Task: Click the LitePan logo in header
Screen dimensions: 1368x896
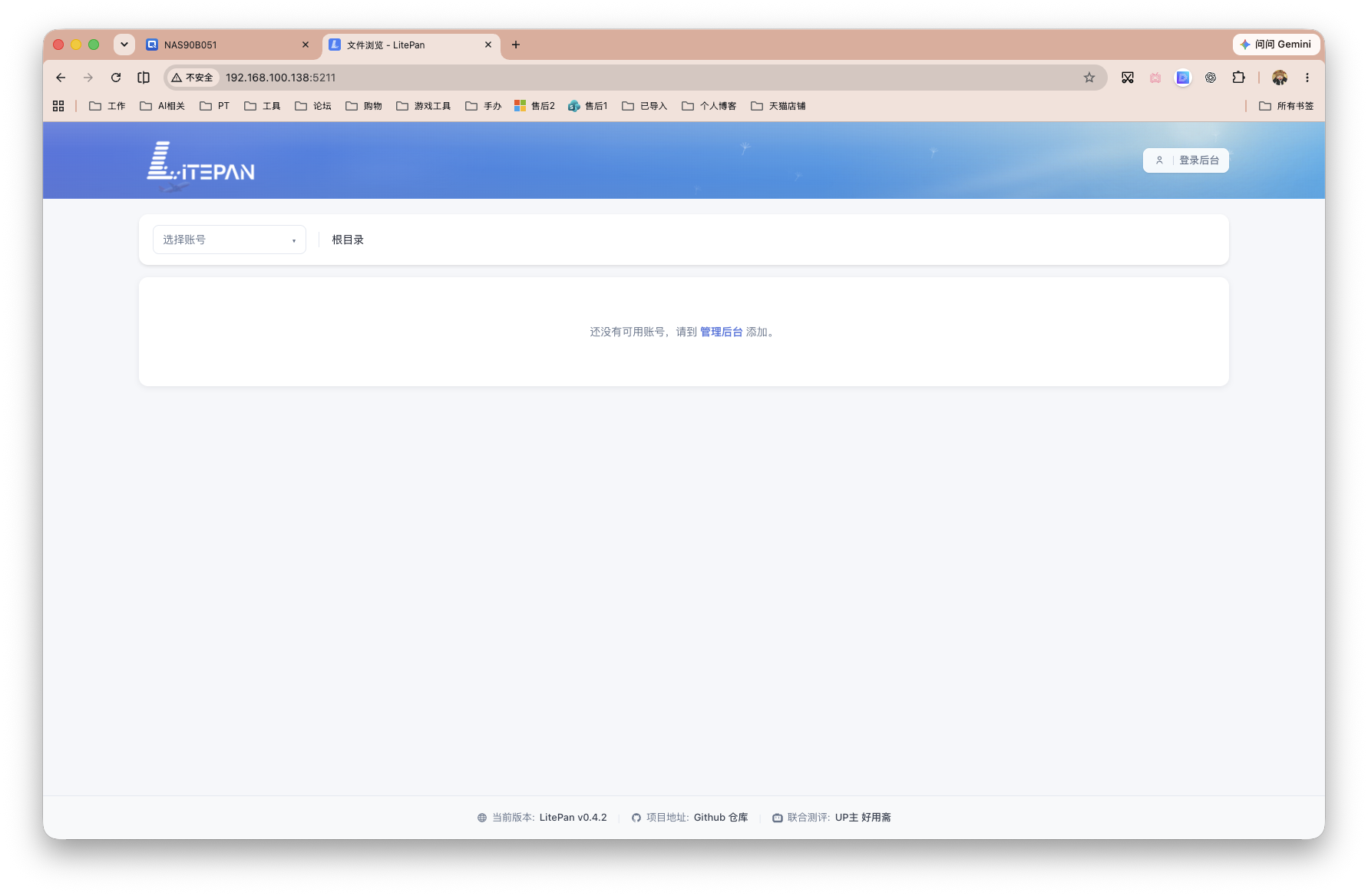Action: 200,162
